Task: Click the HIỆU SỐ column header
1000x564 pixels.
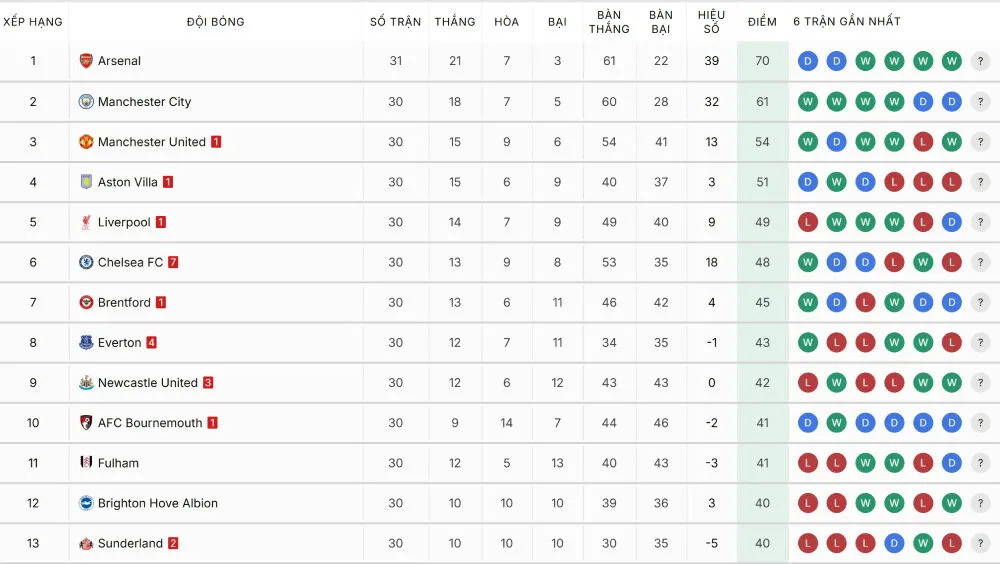Action: [x=711, y=22]
